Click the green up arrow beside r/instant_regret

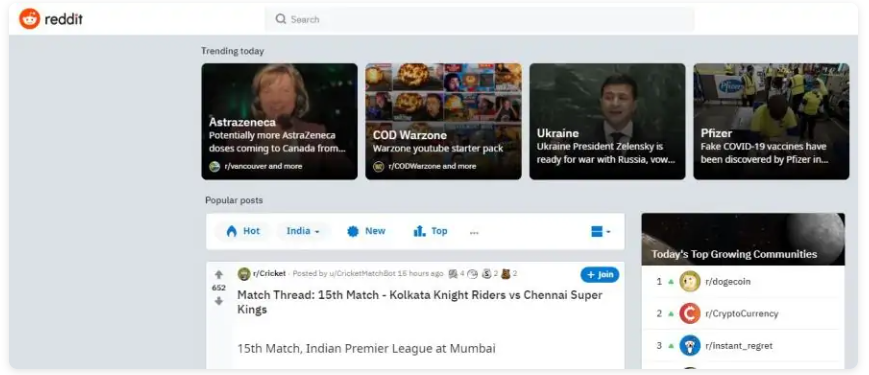click(671, 346)
